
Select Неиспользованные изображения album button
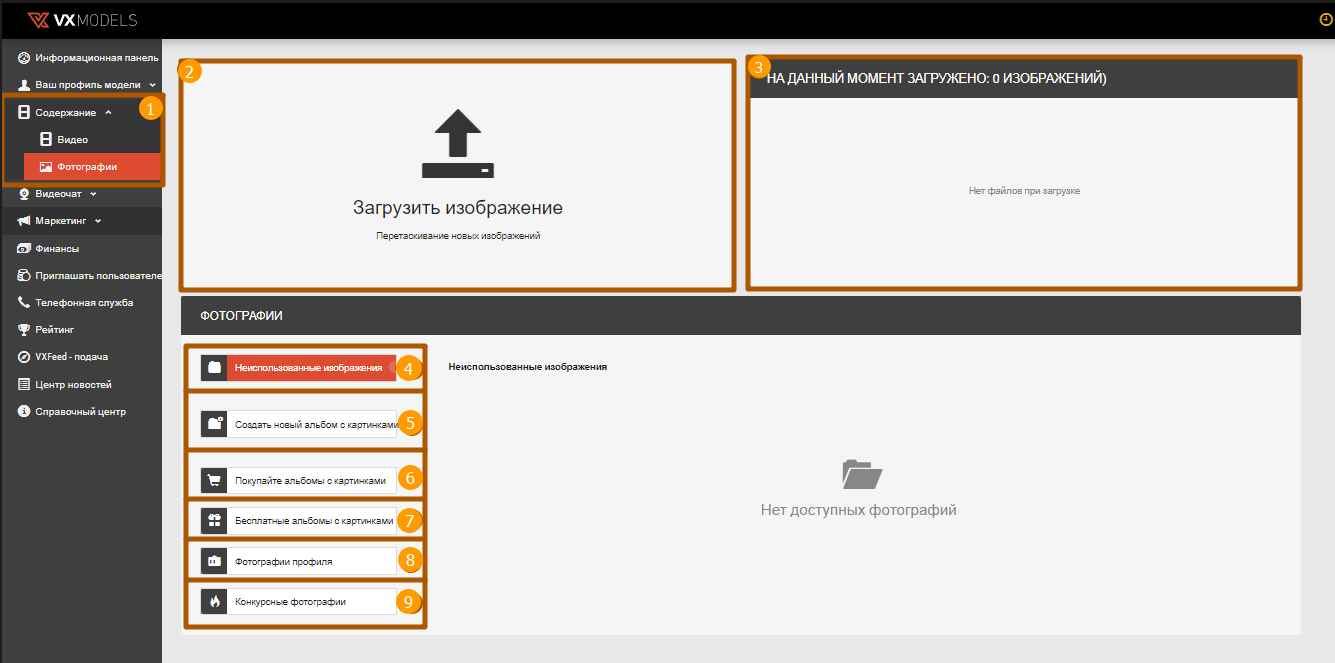point(308,368)
